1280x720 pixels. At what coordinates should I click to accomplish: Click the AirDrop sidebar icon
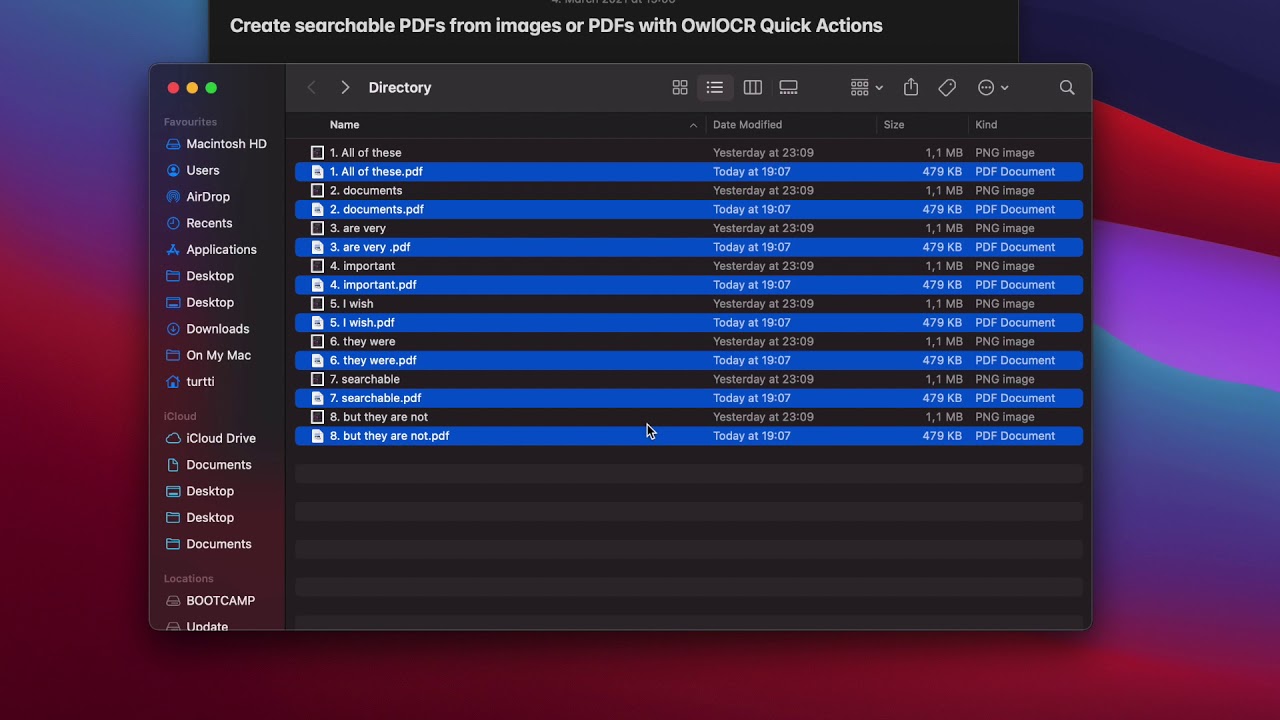tap(173, 197)
